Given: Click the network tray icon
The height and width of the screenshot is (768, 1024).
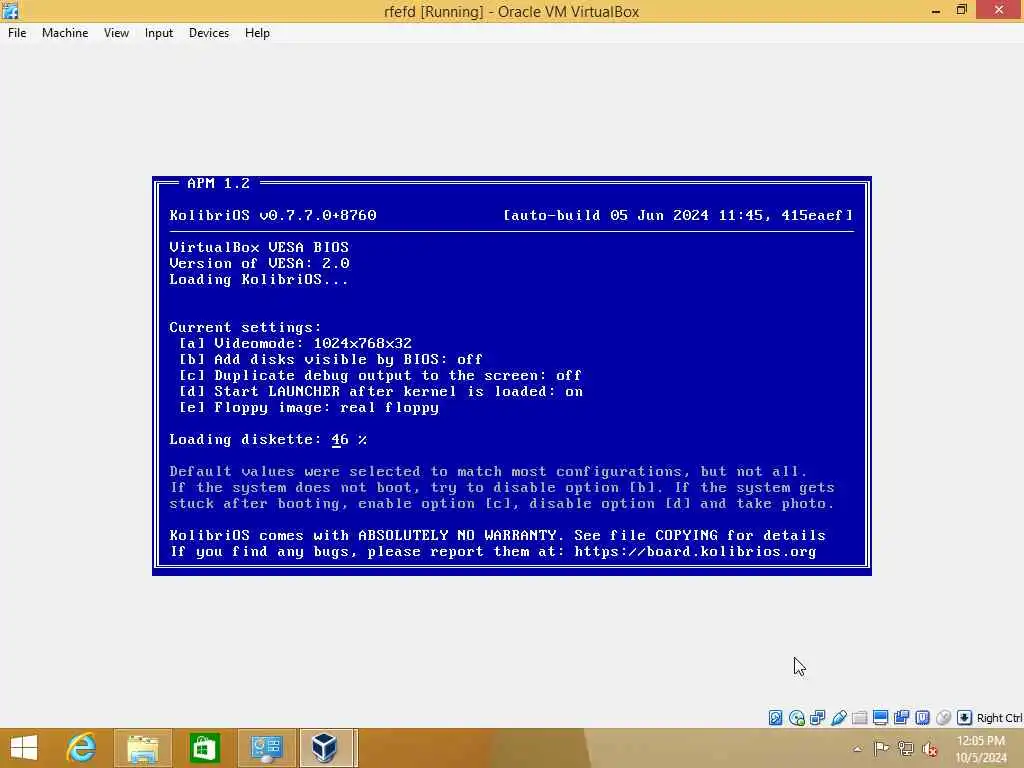Looking at the screenshot, I should pyautogui.click(x=905, y=748).
